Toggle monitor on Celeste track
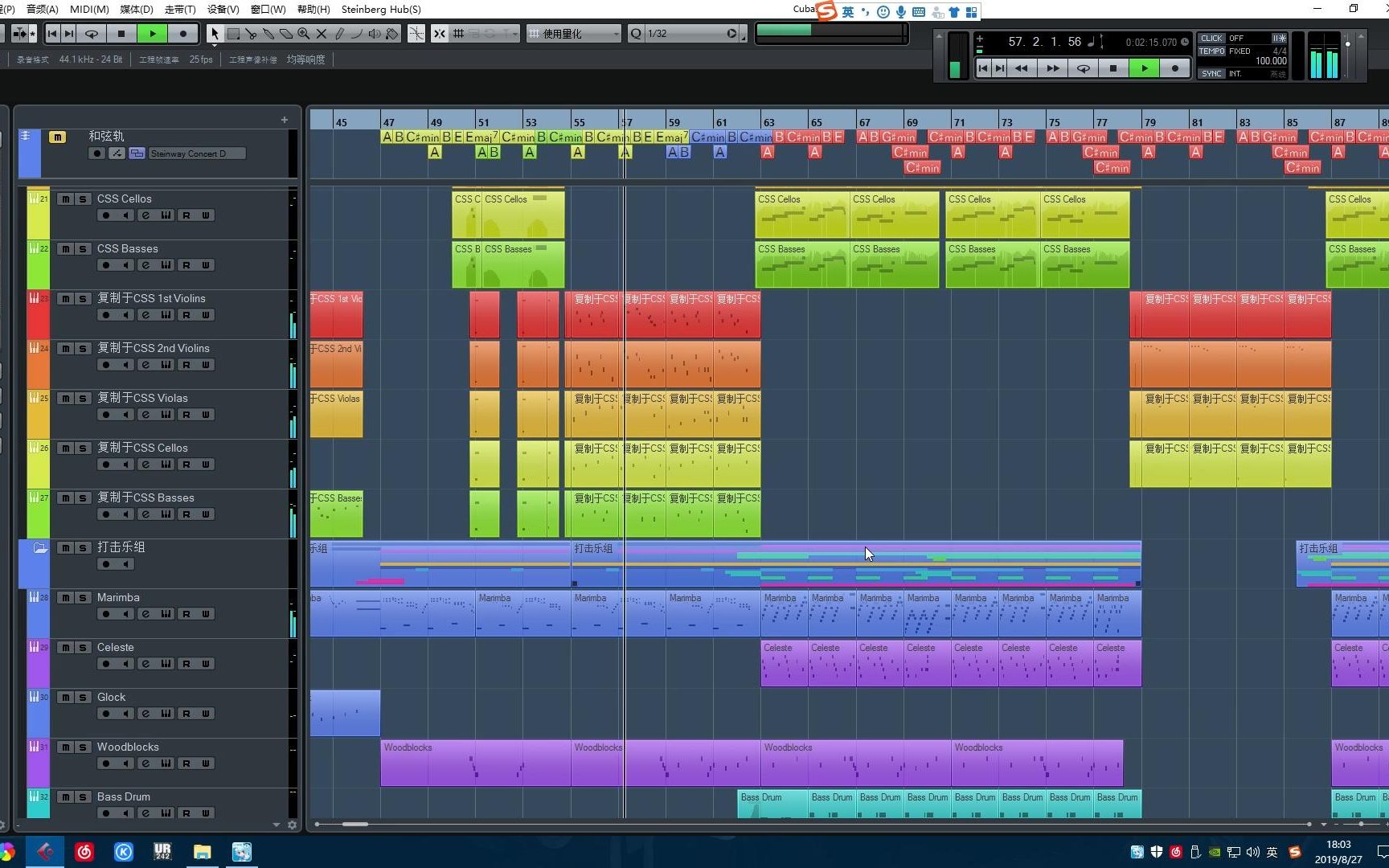This screenshot has height=868, width=1389. click(126, 664)
